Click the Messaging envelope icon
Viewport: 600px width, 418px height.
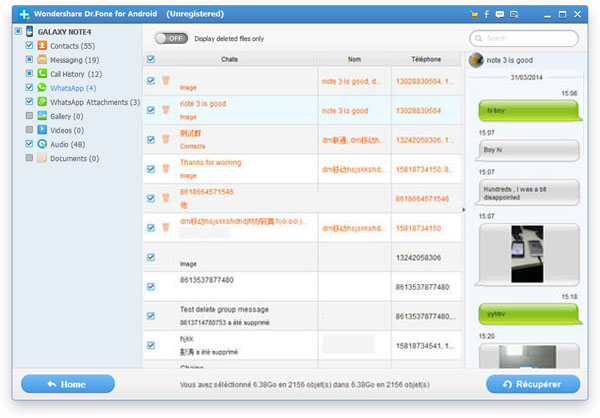pyautogui.click(x=42, y=60)
